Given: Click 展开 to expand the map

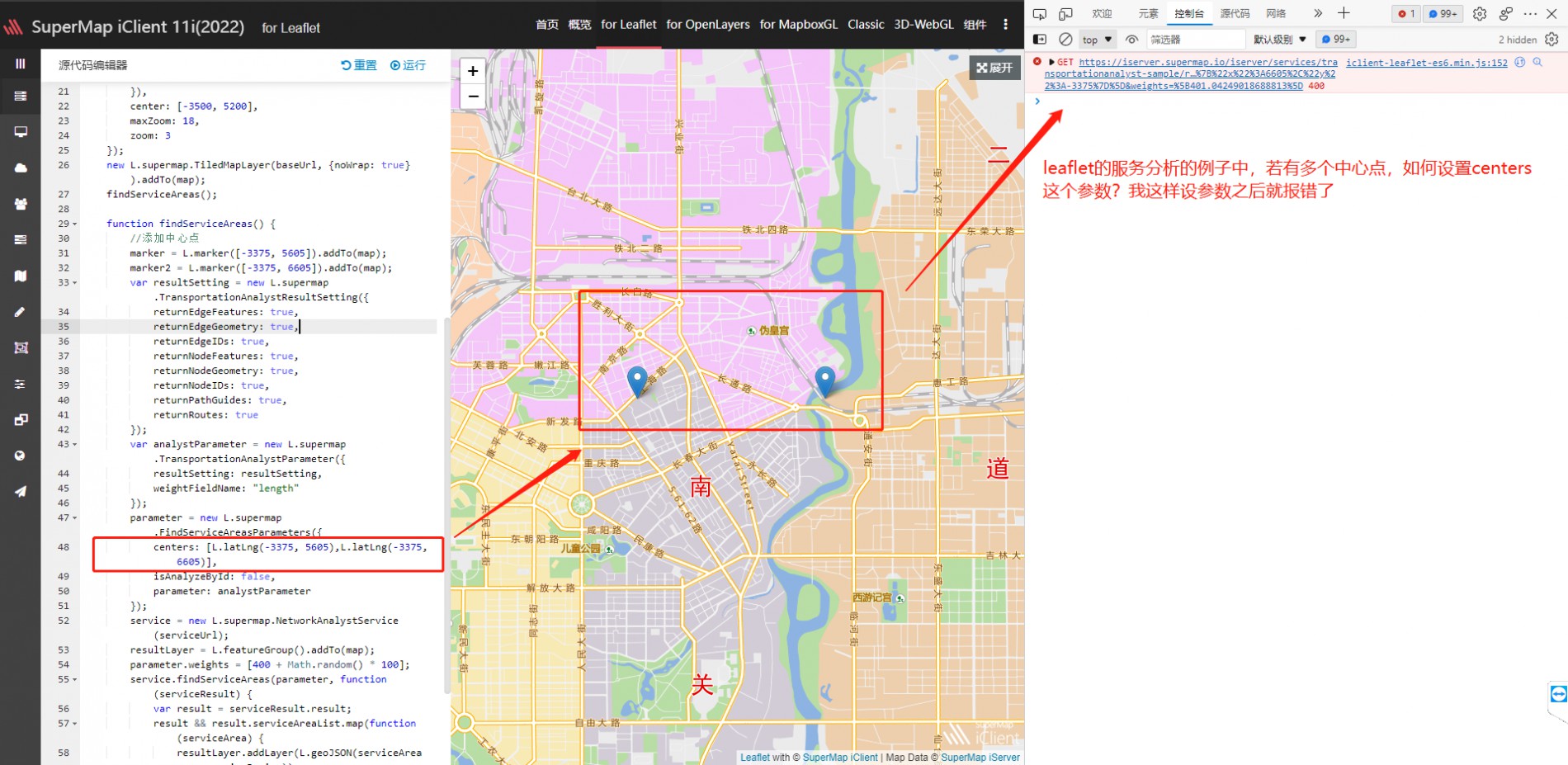Looking at the screenshot, I should 994,68.
